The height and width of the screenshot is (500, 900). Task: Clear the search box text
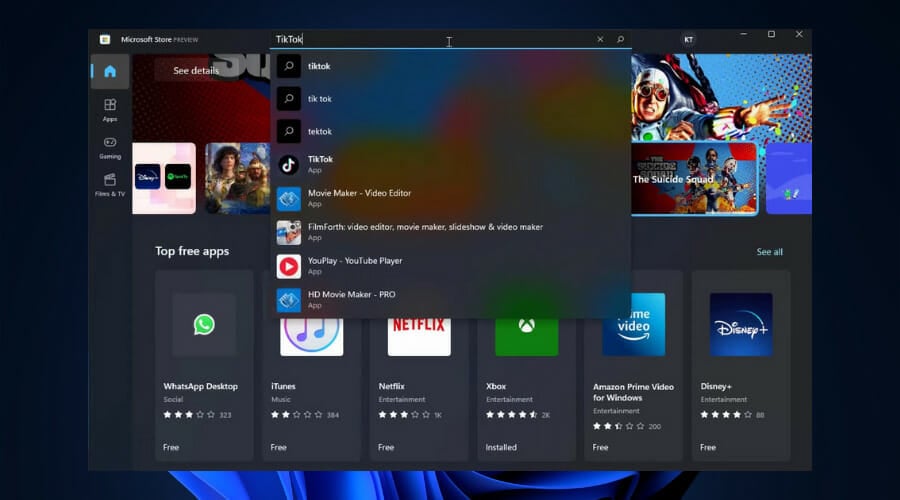point(600,39)
